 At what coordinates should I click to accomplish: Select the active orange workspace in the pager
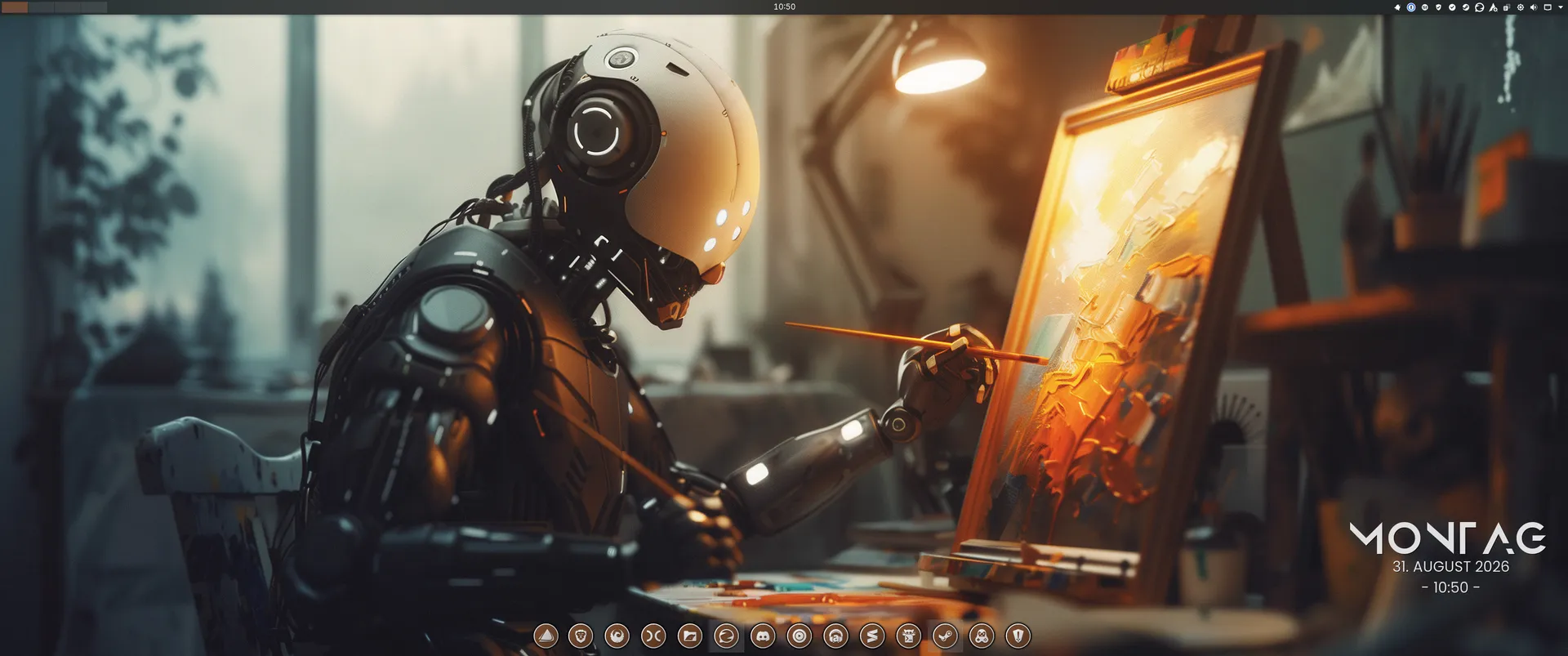coord(15,7)
